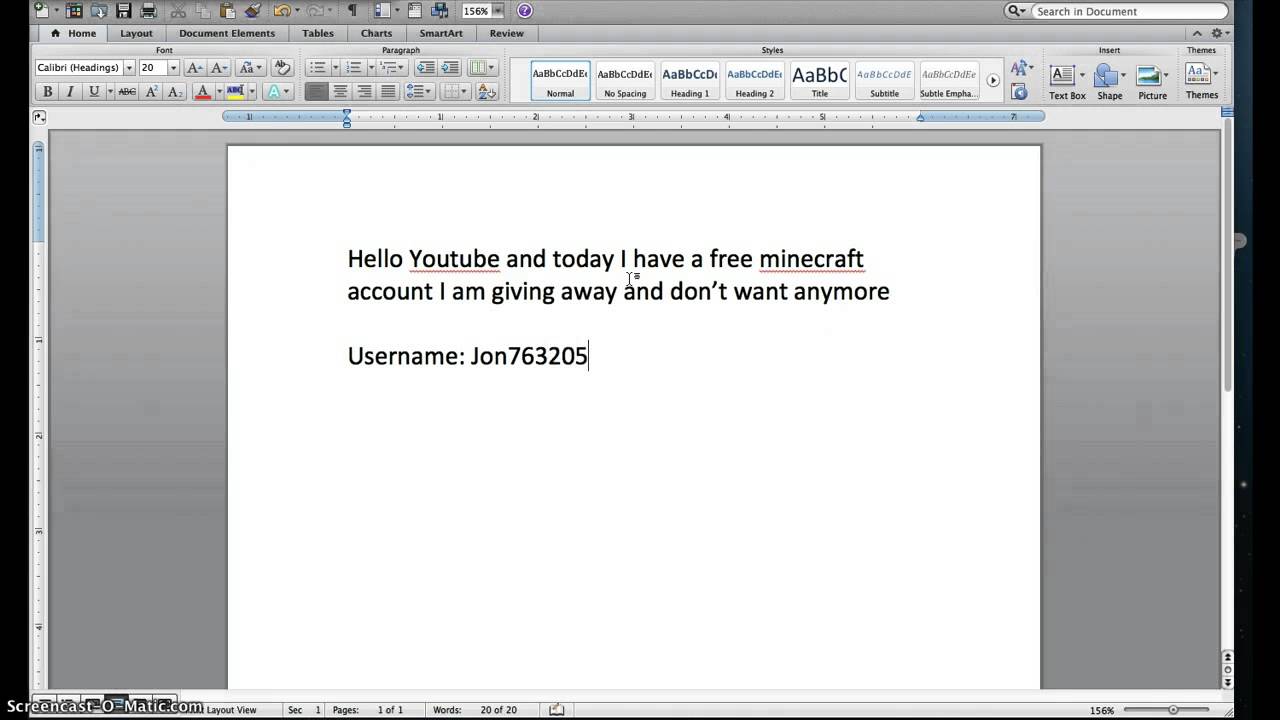Toggle italic formatting
The image size is (1280, 720).
click(x=70, y=91)
